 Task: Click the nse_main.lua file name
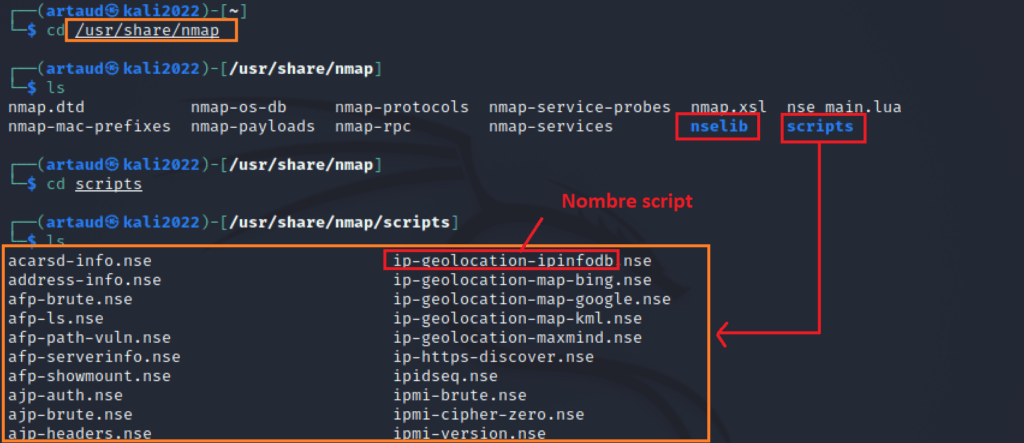[844, 107]
